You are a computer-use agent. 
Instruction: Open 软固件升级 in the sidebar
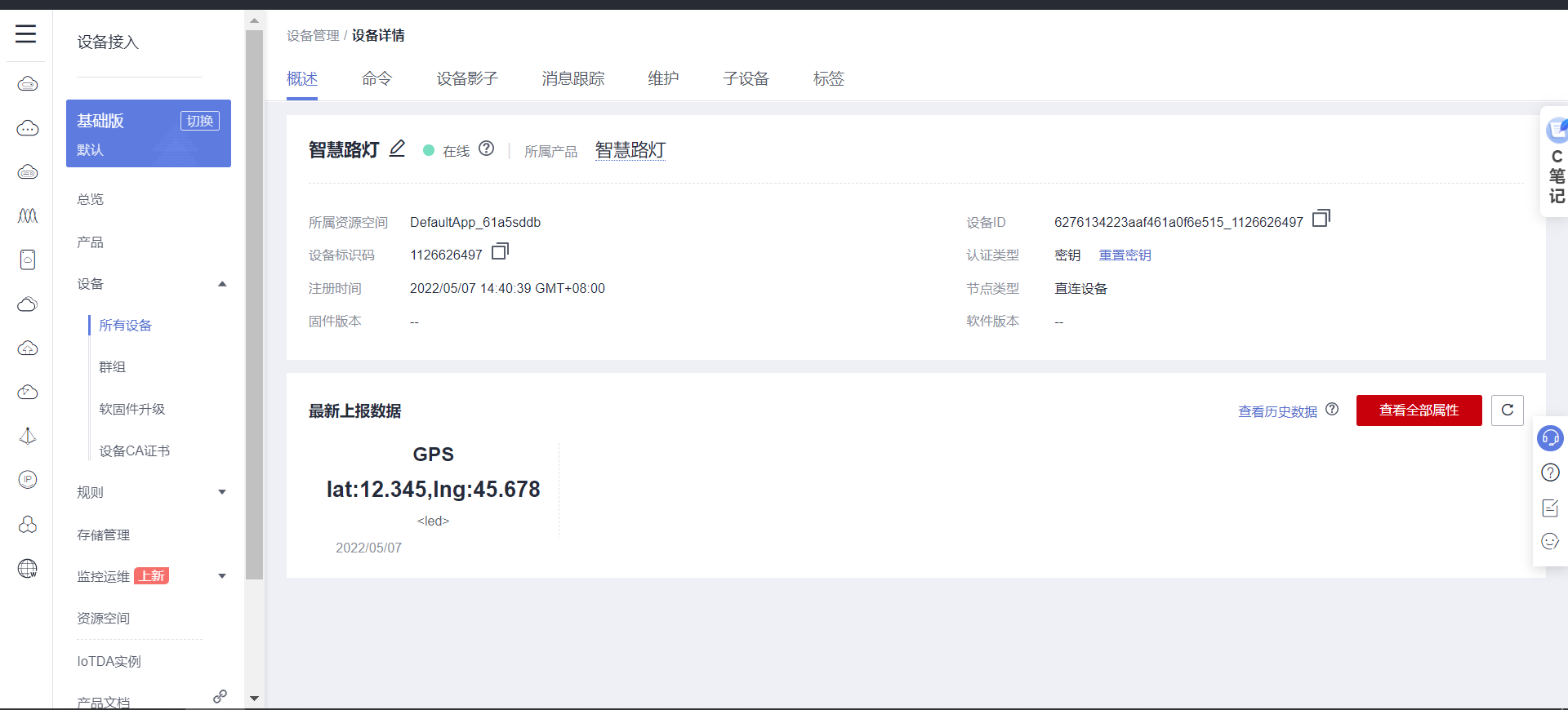pyautogui.click(x=132, y=409)
